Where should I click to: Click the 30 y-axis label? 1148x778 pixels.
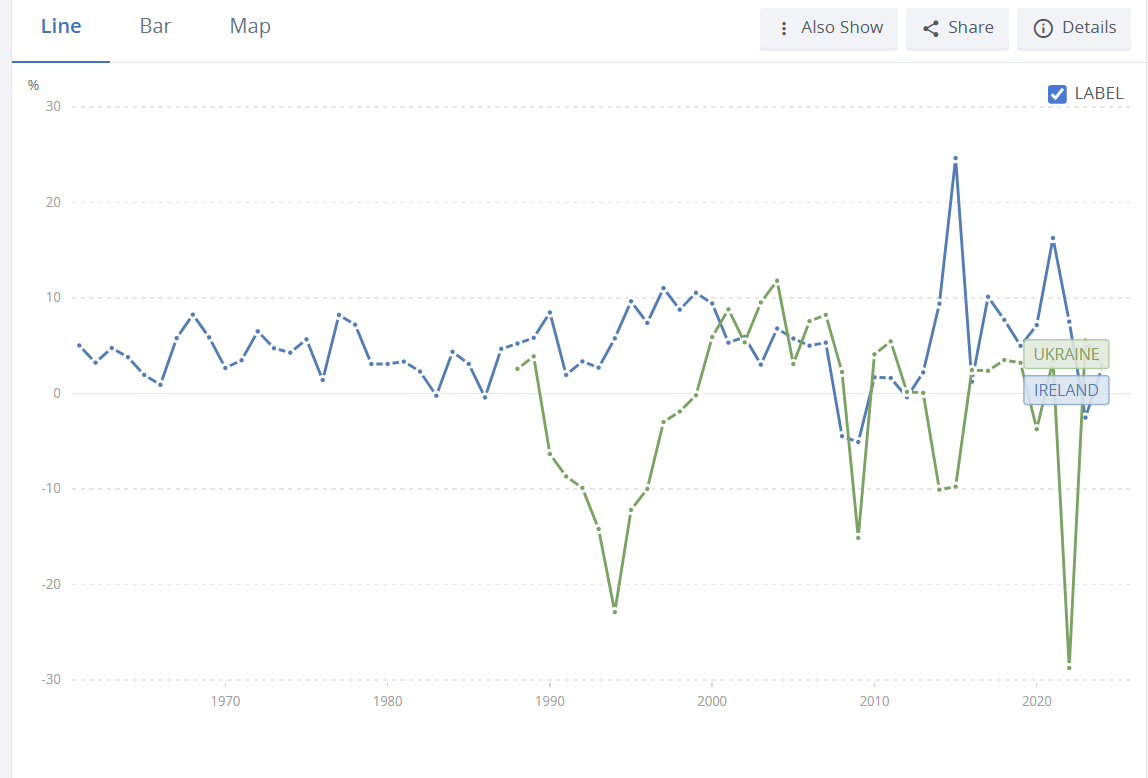coord(50,107)
